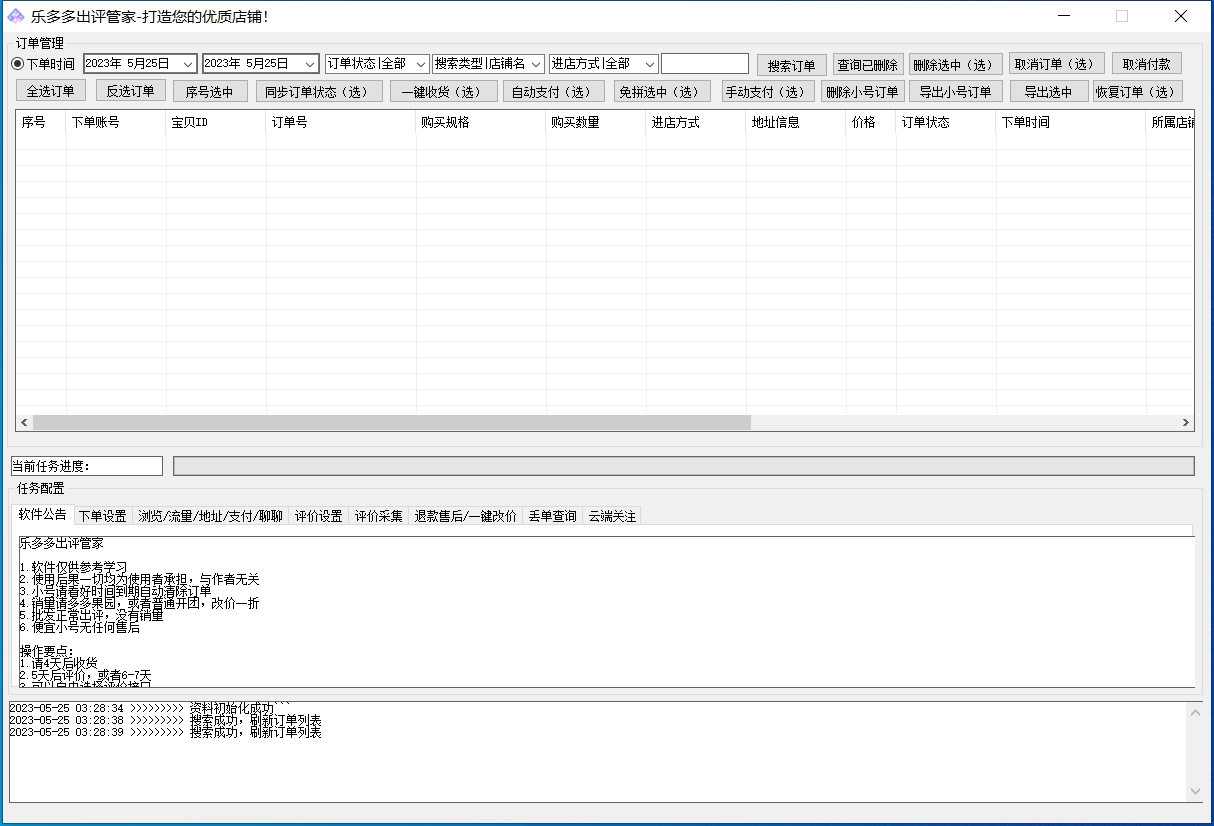Open the end date picker dropdown
This screenshot has height=826, width=1214.
pos(309,64)
